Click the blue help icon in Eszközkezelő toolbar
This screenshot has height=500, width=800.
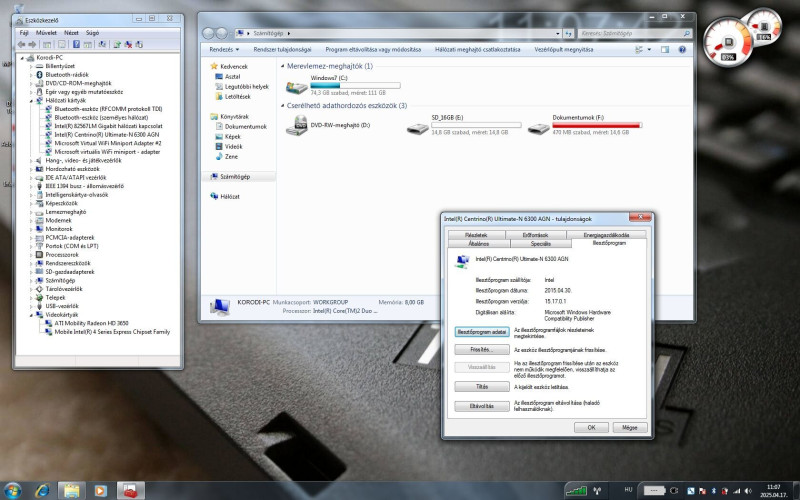(x=76, y=44)
